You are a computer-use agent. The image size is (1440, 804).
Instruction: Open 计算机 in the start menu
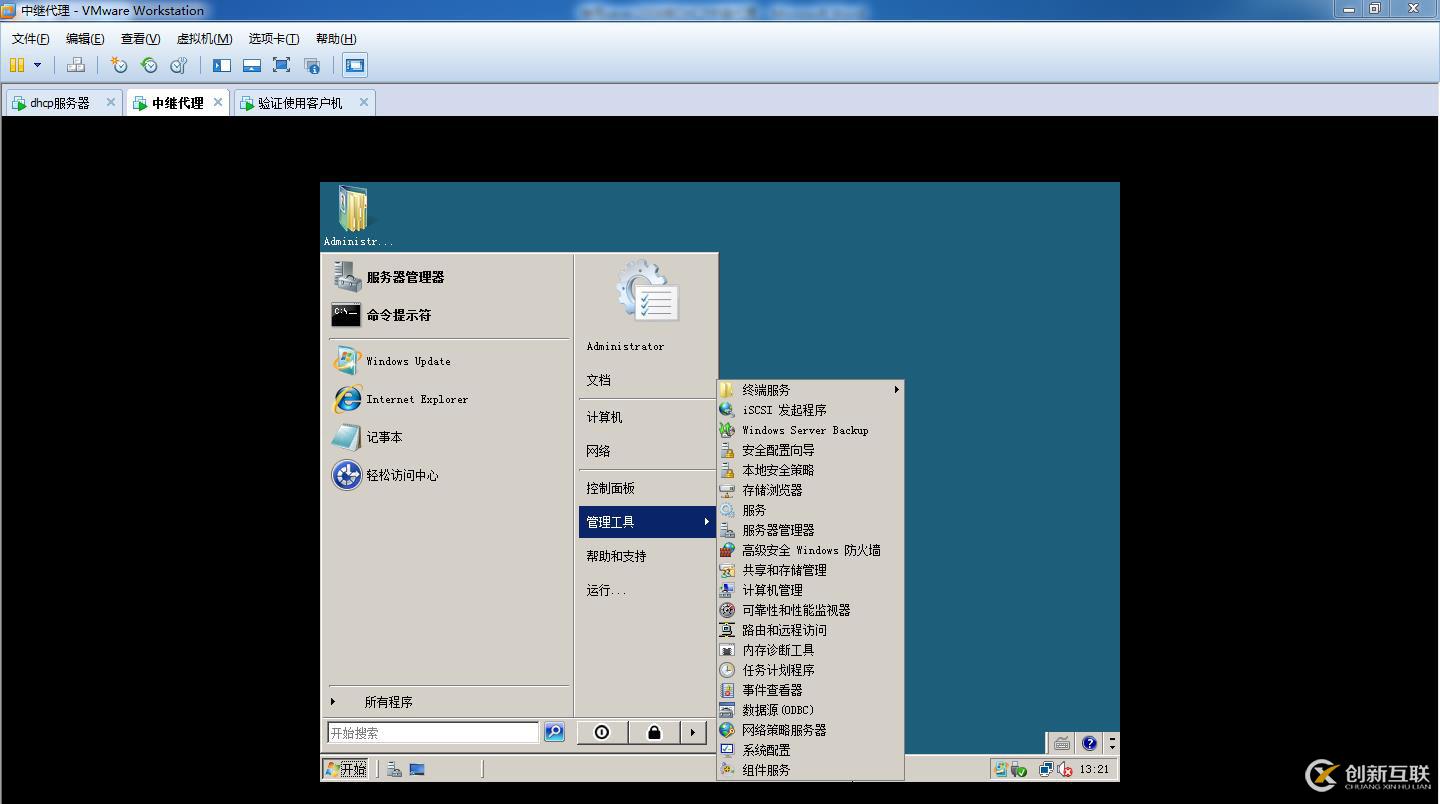646,417
